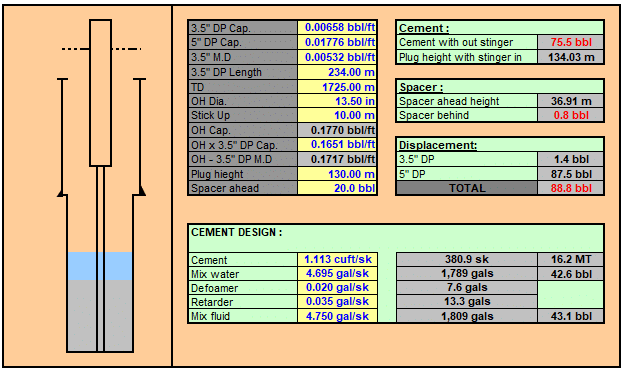Click the '3.5" M.D' label cell
624x372 pixels.
point(243,57)
